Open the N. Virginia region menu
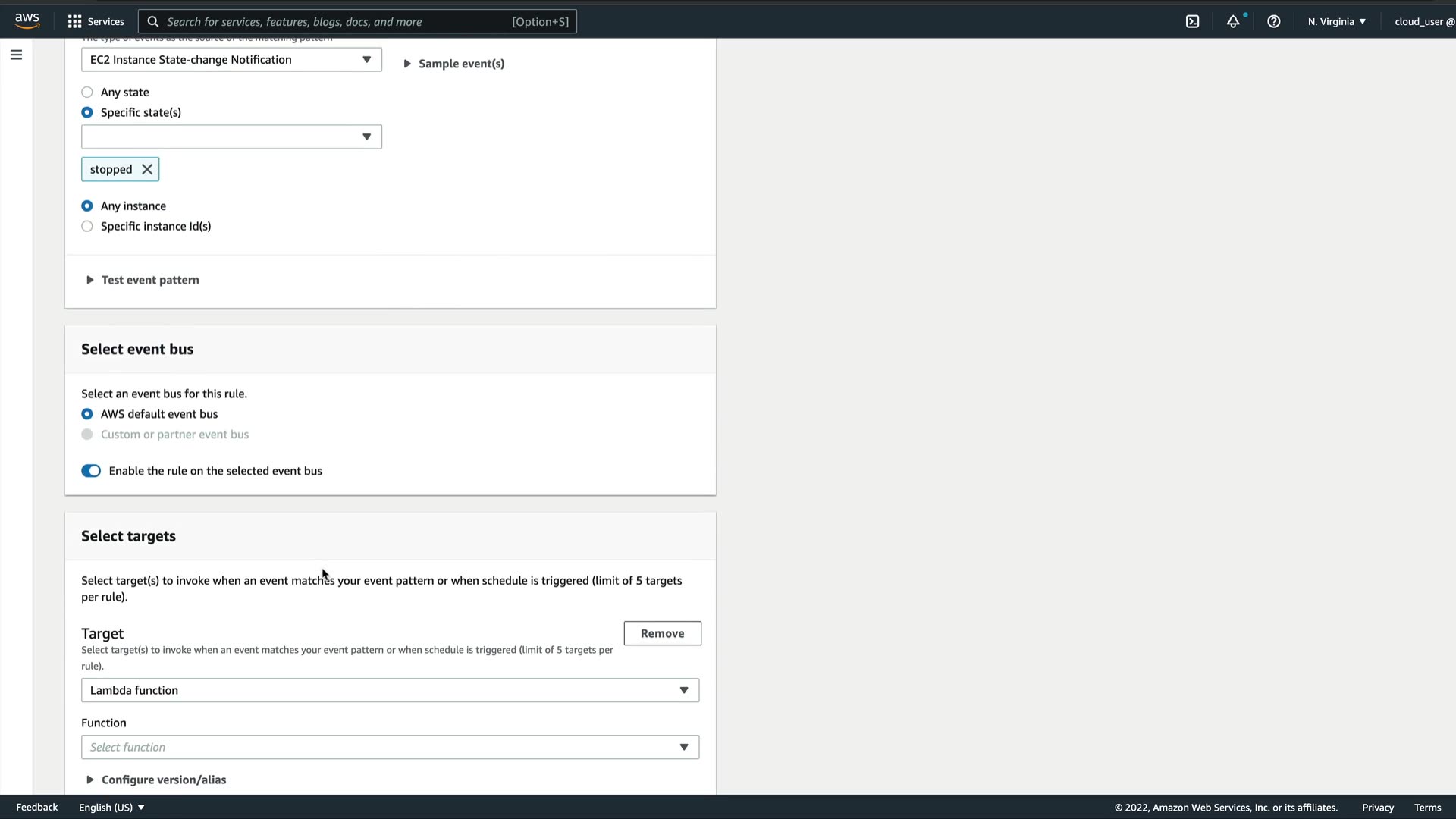This screenshot has height=819, width=1456. pos(1336,21)
